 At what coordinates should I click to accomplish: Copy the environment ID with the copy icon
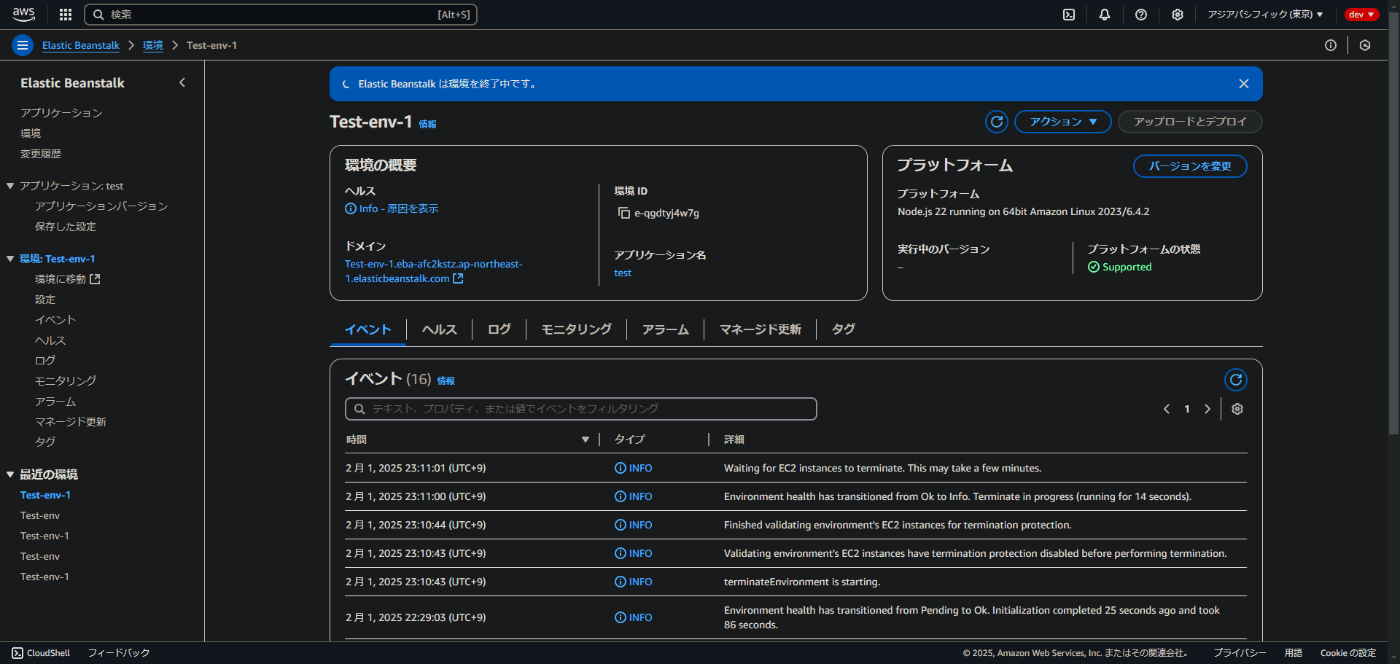(x=623, y=213)
